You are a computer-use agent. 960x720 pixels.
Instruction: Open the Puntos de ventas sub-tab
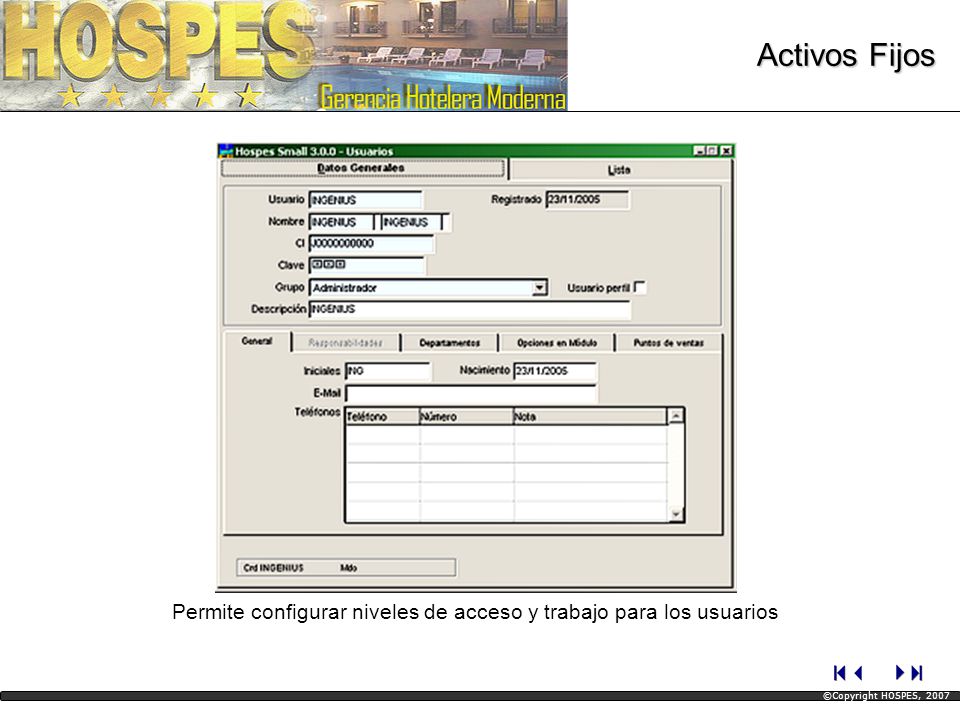(x=669, y=343)
